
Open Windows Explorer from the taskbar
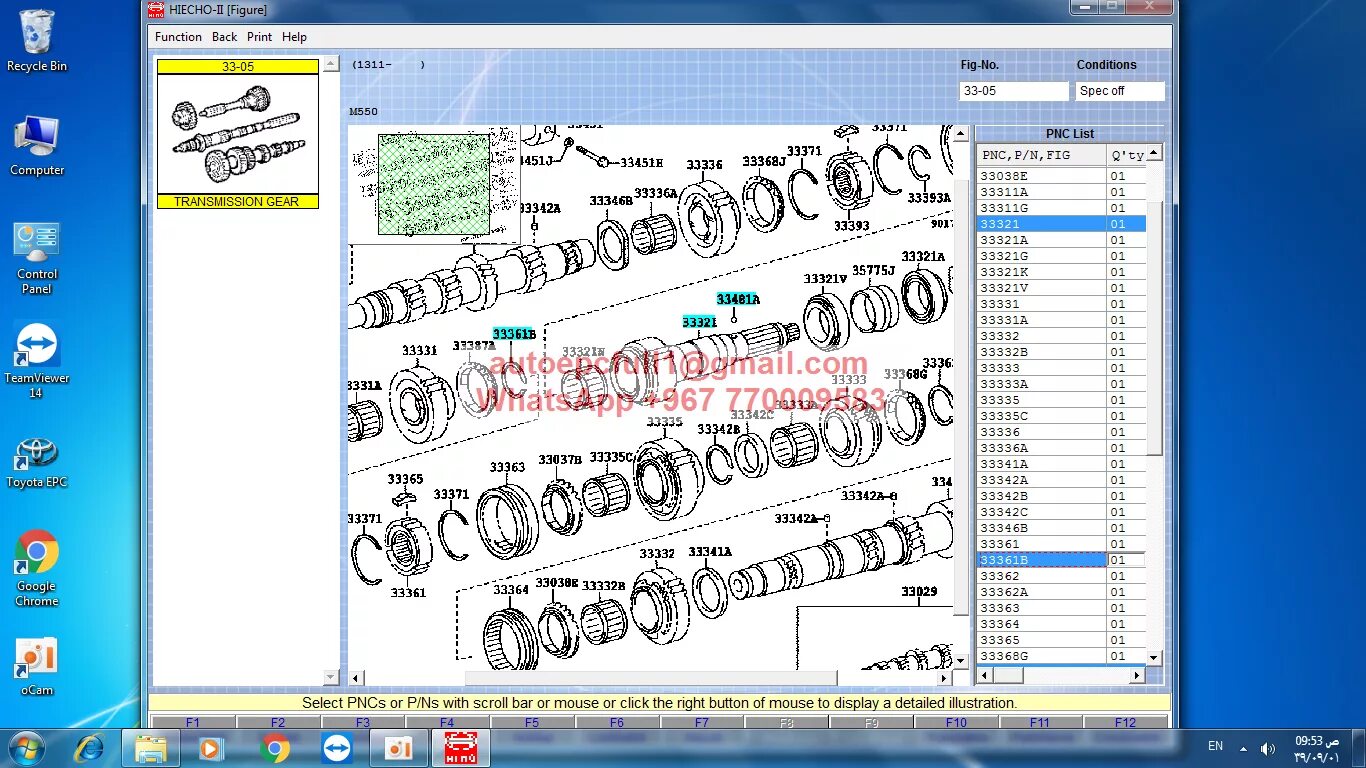[x=151, y=748]
